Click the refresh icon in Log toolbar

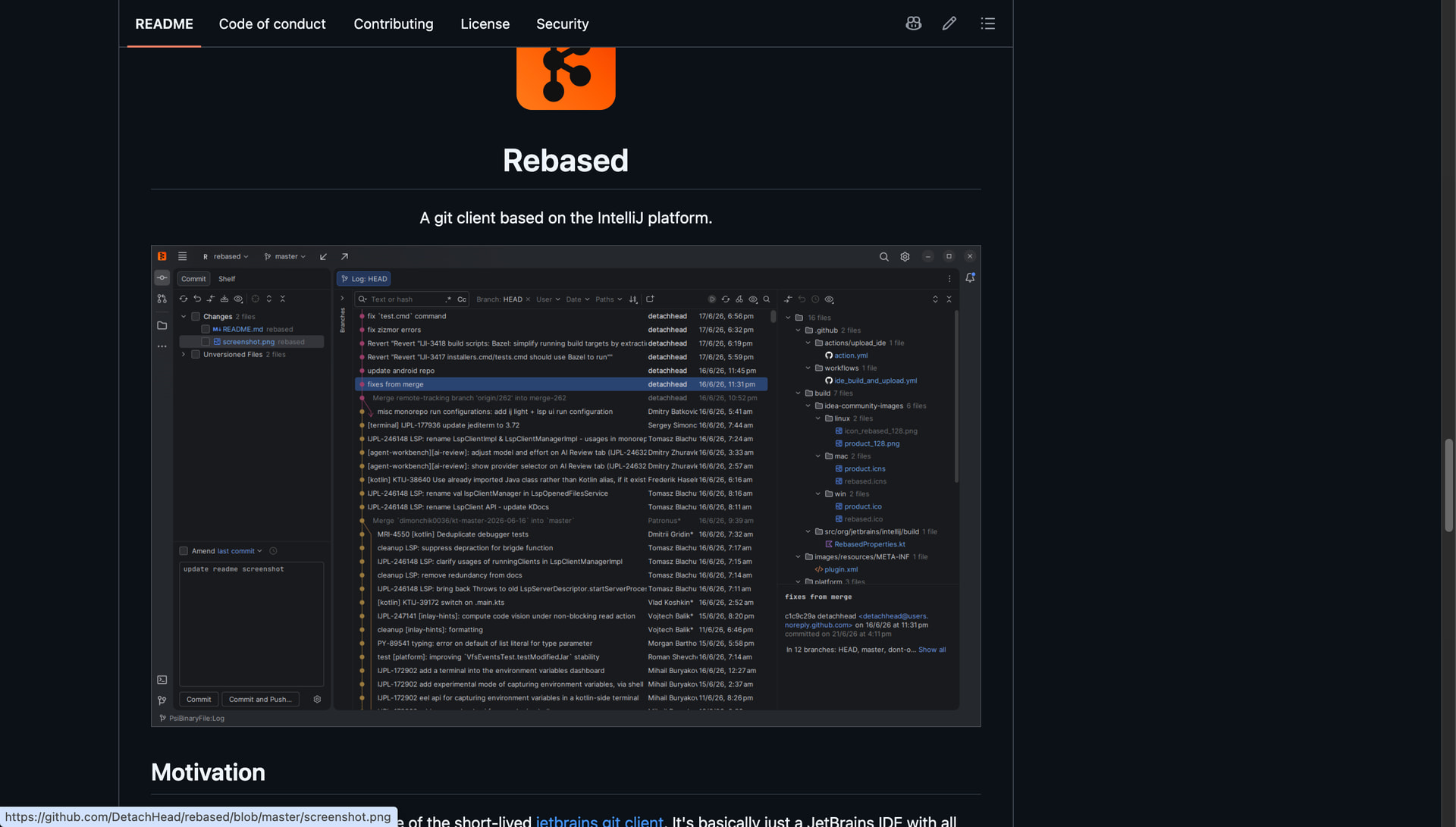coord(726,299)
